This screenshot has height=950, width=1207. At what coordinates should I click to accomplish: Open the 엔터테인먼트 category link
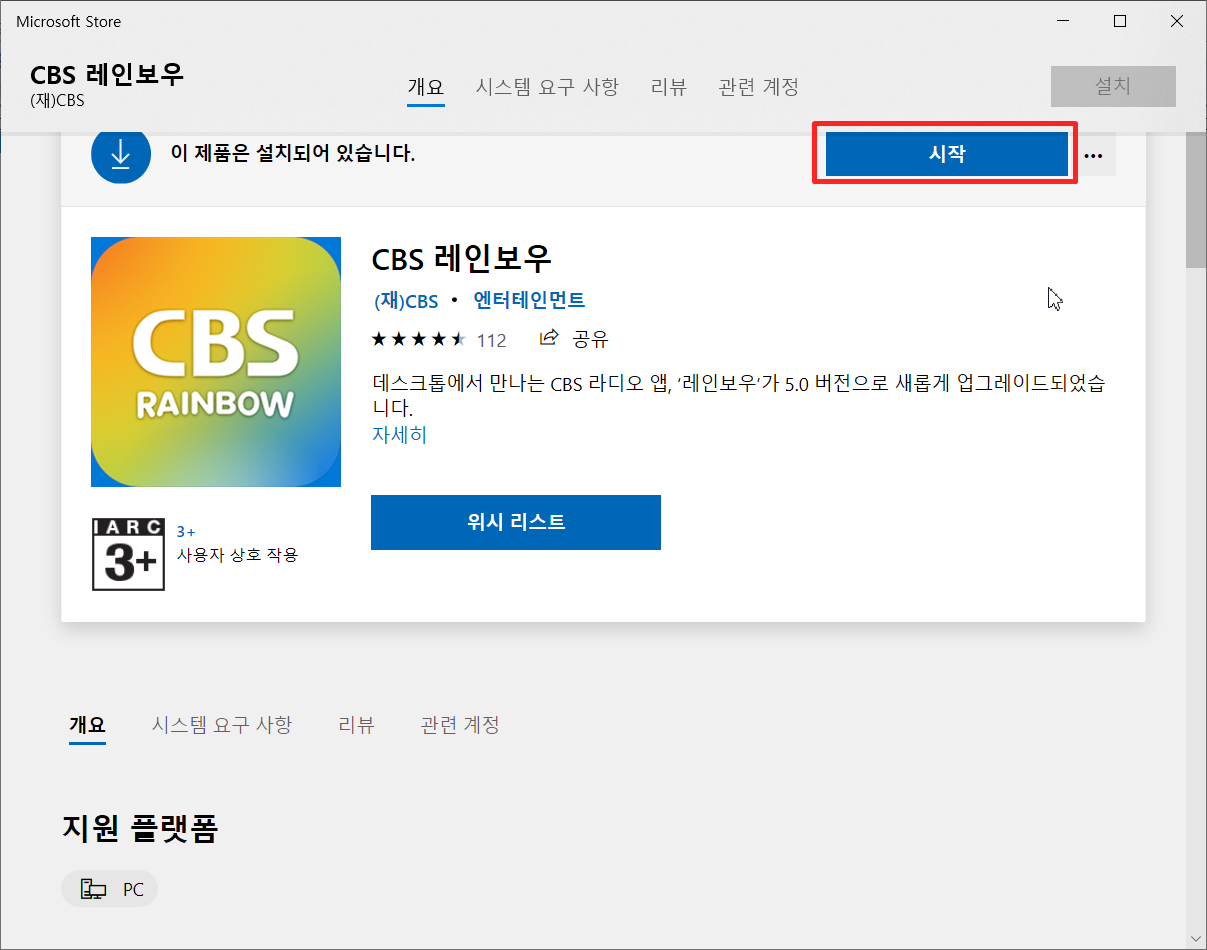[529, 300]
